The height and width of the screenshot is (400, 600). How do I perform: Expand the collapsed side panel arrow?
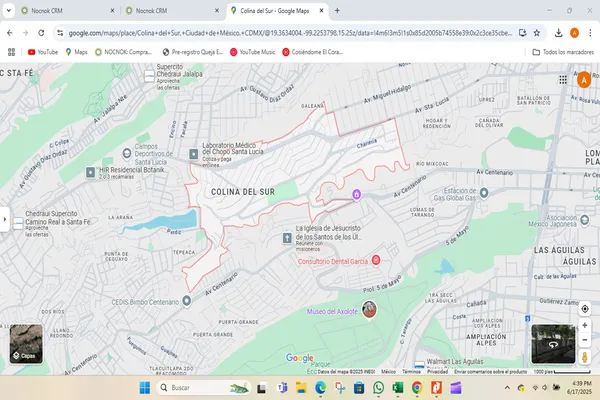tap(5, 219)
